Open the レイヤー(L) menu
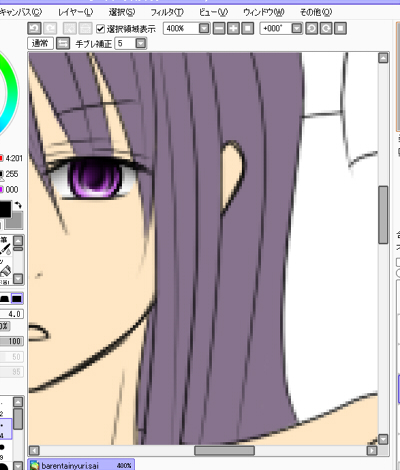Viewport: 400px width, 470px height. [x=75, y=12]
